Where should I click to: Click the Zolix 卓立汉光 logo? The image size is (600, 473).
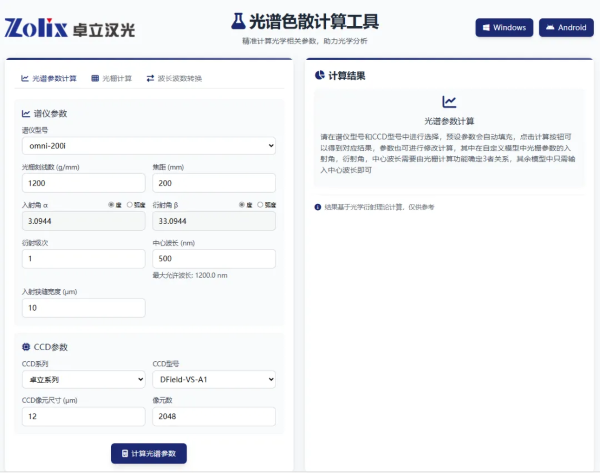(x=70, y=28)
